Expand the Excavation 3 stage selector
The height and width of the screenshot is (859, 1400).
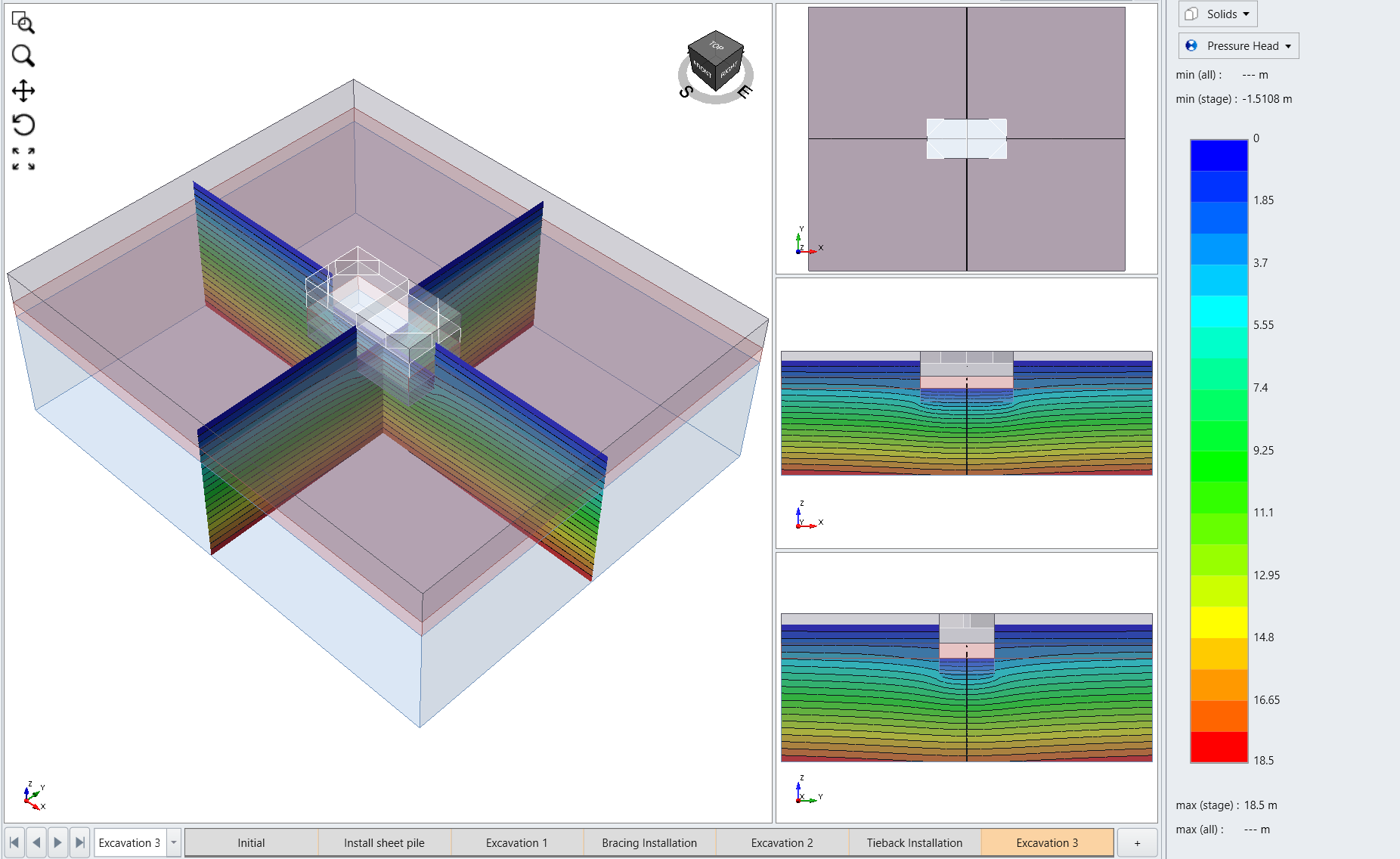174,842
